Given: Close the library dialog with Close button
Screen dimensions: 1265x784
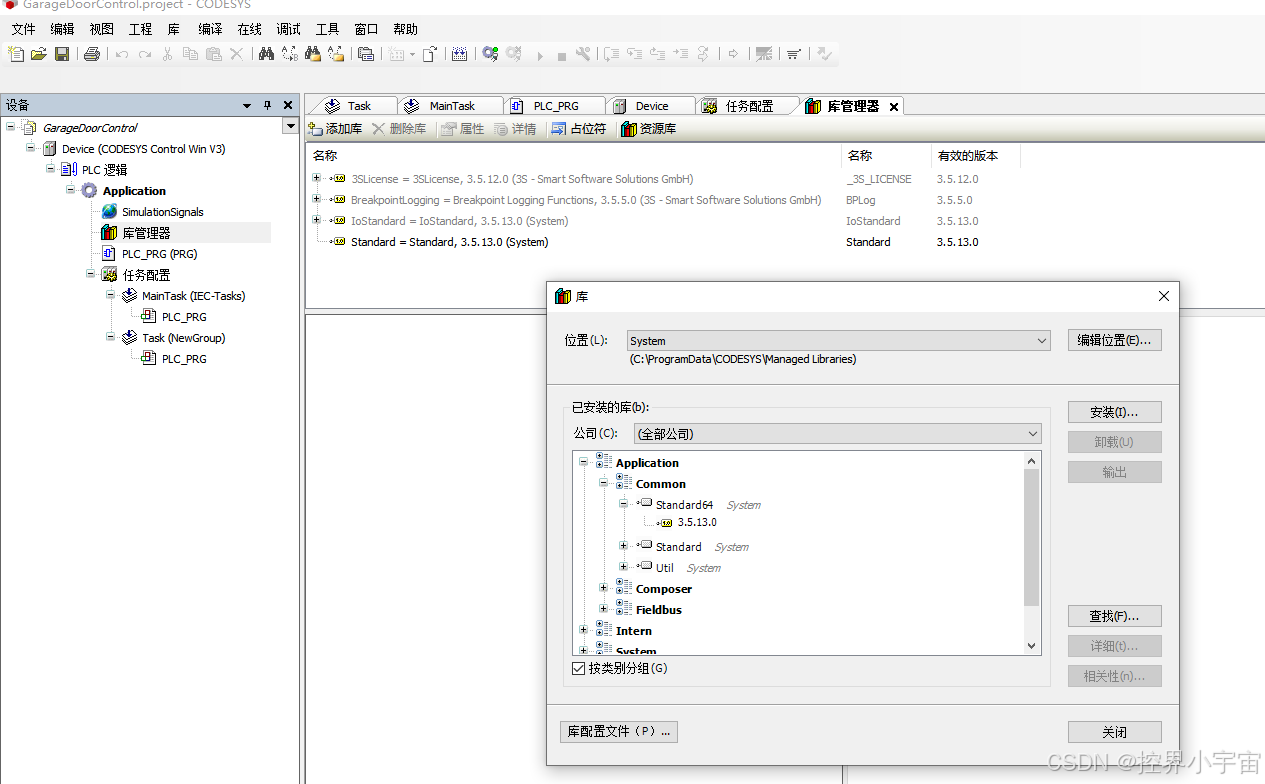Looking at the screenshot, I should coord(1114,732).
